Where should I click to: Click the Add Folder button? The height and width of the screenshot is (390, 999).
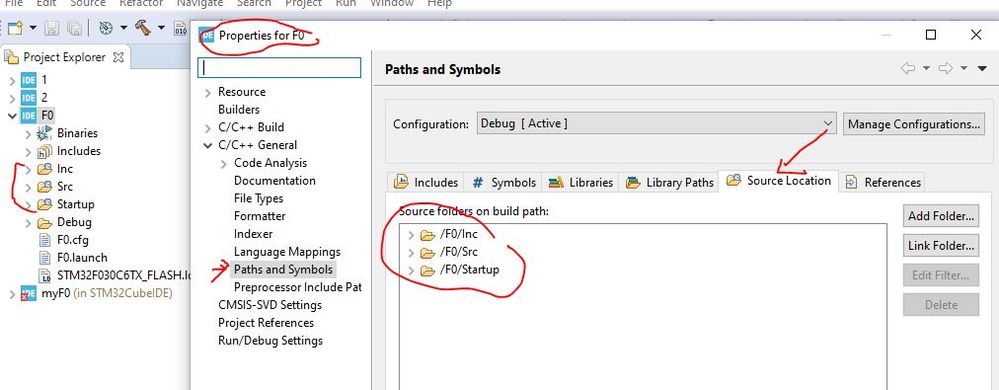pos(941,215)
